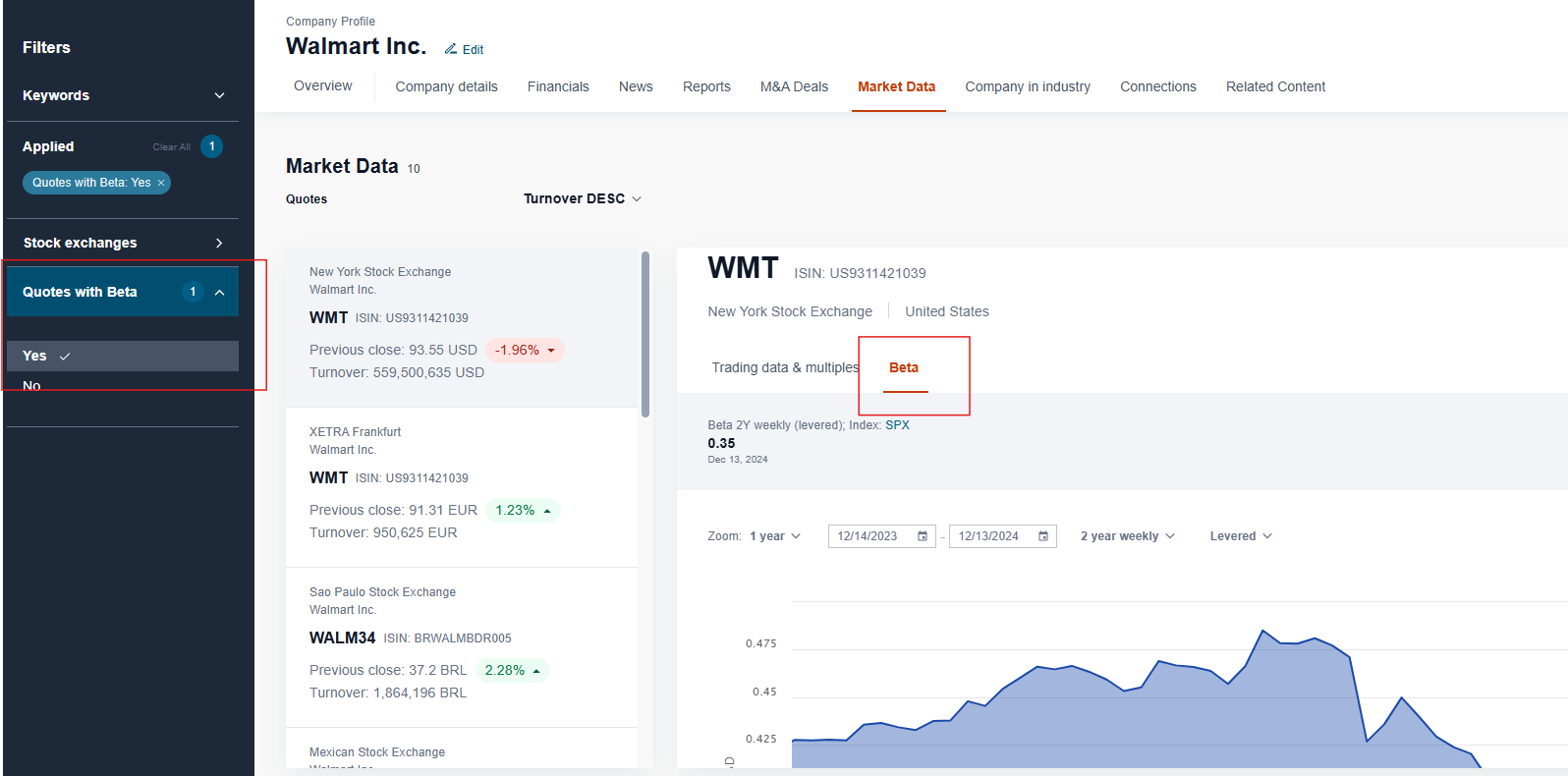Switch to Trading data & multiples tab
Image resolution: width=1568 pixels, height=776 pixels.
(785, 367)
